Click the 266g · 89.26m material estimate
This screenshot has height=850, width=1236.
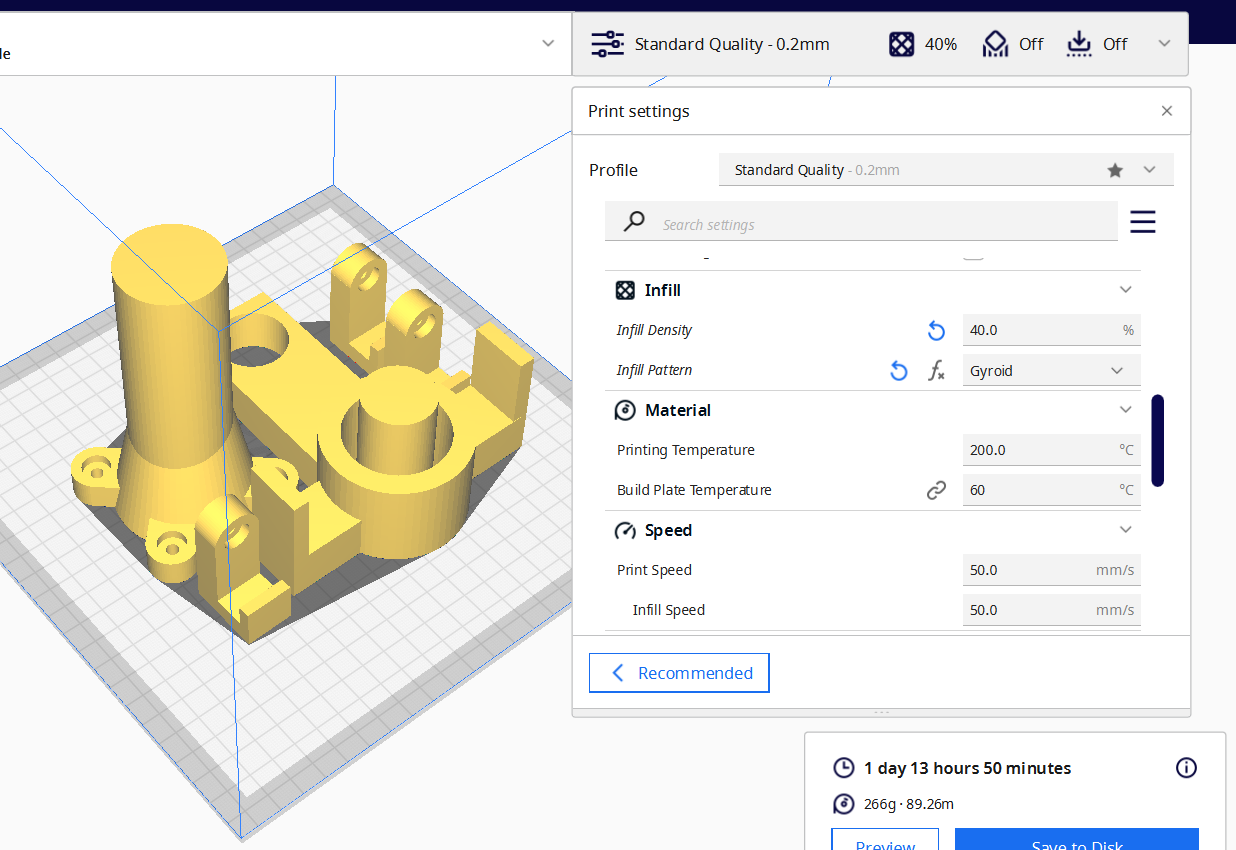coord(908,804)
